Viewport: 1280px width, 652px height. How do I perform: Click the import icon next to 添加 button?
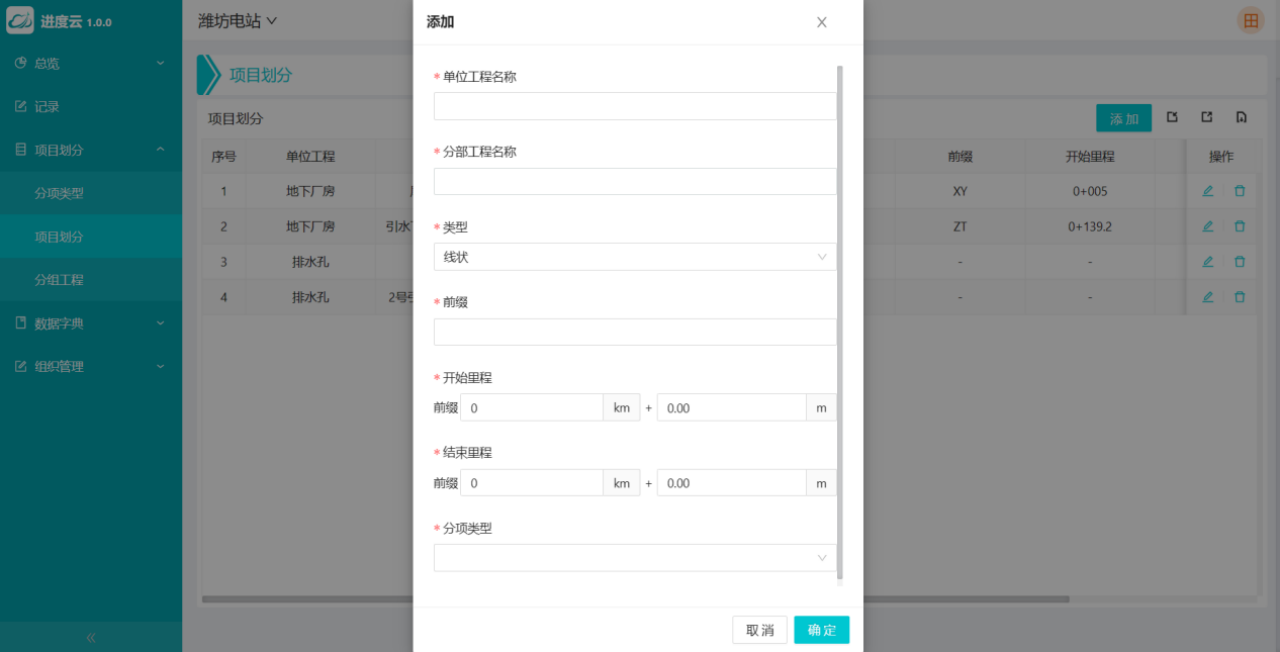pyautogui.click(x=1172, y=118)
